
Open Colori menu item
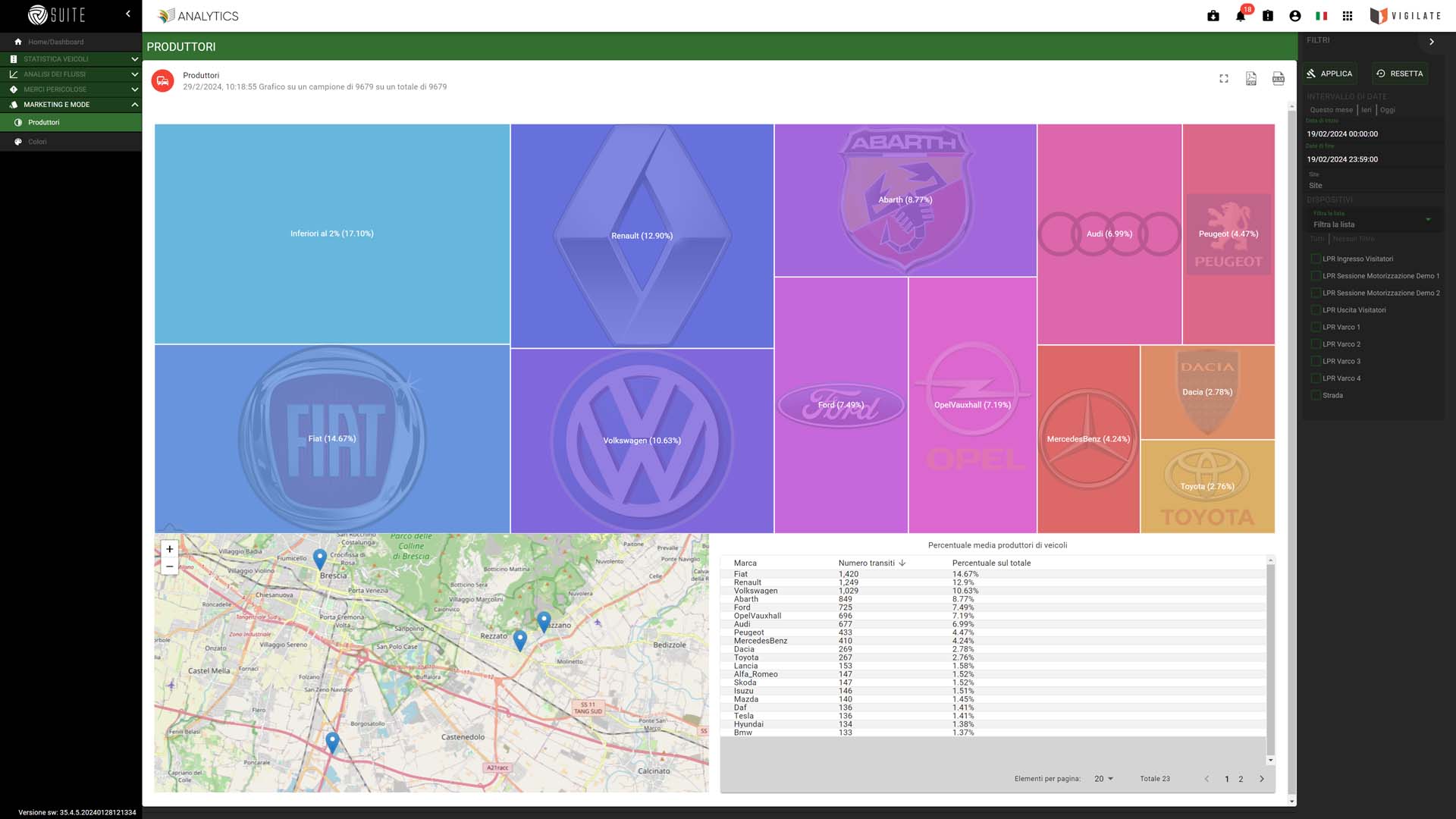[x=71, y=142]
